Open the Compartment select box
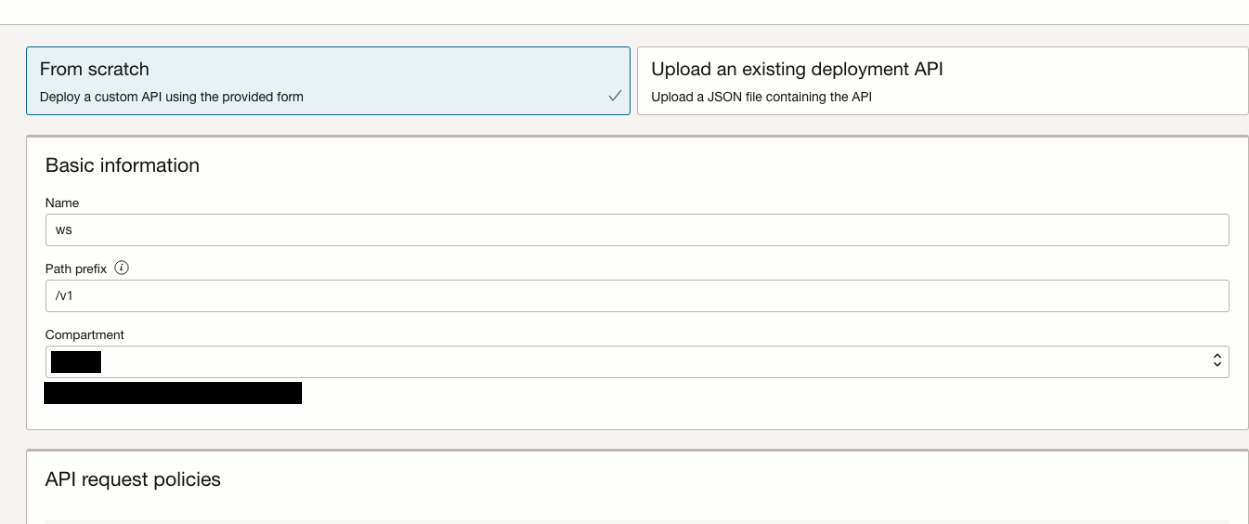The height and width of the screenshot is (524, 1249). click(636, 362)
